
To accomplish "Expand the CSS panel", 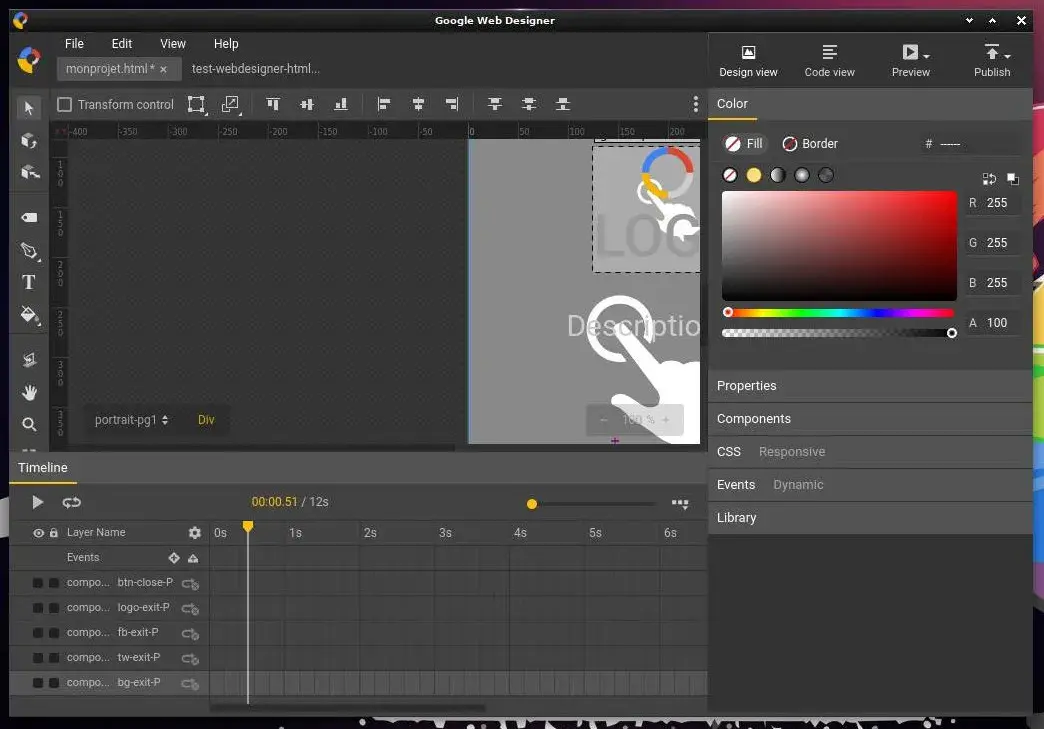I will tap(728, 452).
